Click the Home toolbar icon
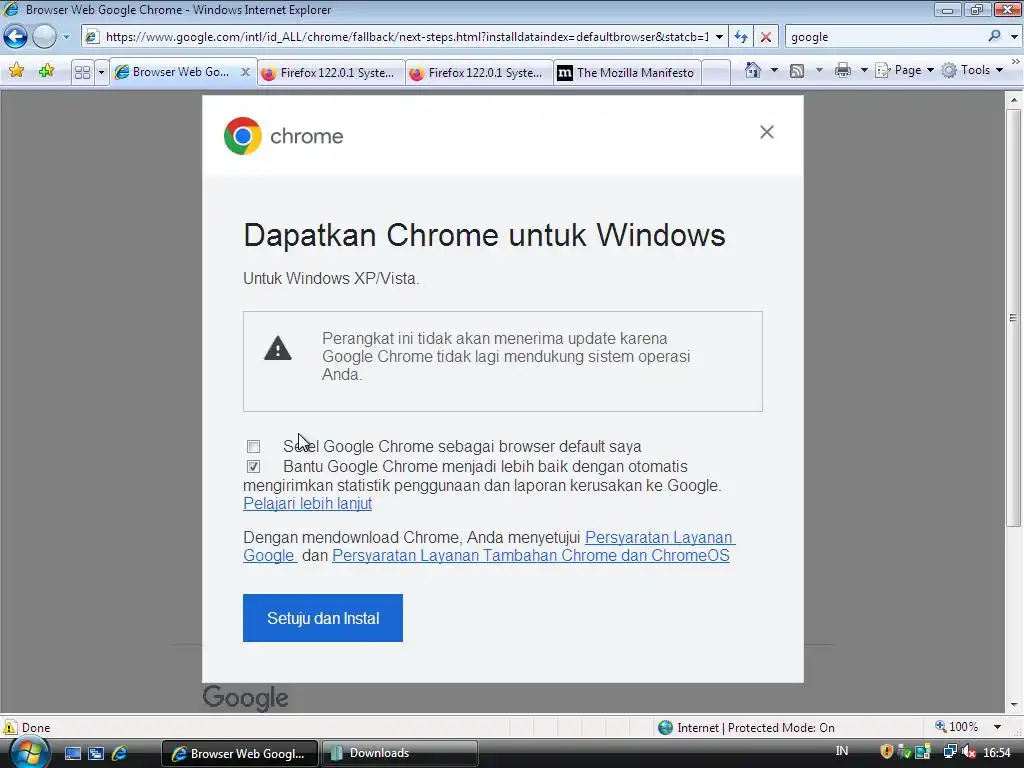 tap(752, 70)
